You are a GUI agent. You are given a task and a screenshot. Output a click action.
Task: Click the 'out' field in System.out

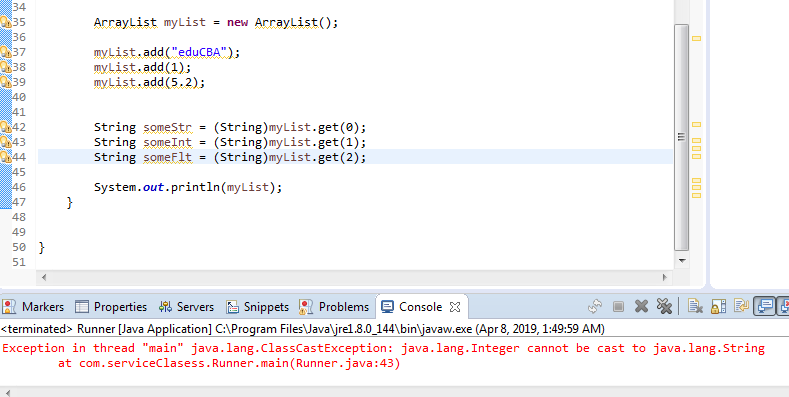click(153, 188)
